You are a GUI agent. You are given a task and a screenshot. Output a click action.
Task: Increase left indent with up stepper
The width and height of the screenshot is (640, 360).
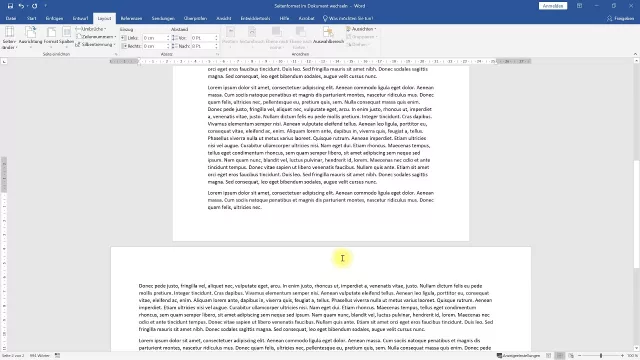(x=168, y=36)
